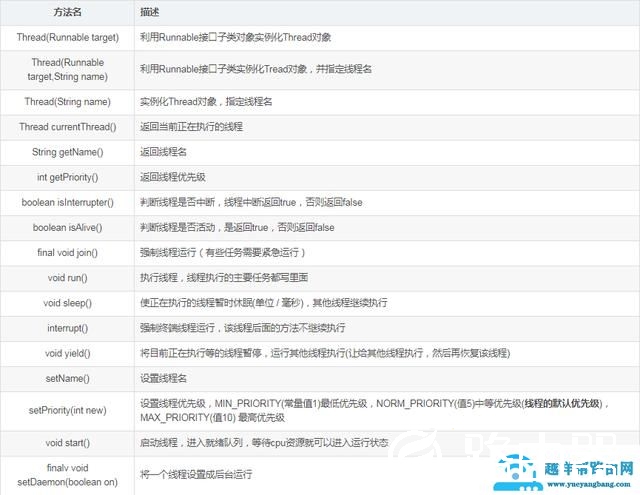640x495 pixels.
Task: Select the 'void yield()' cell
Action: pos(67,353)
